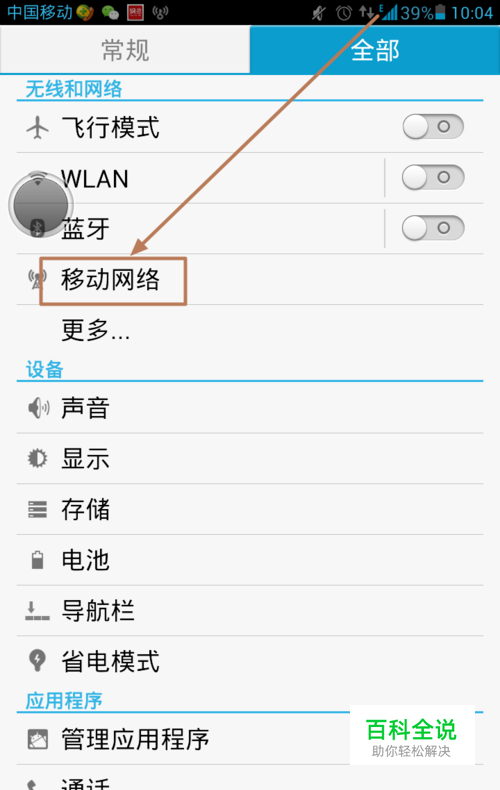Image resolution: width=500 pixels, height=790 pixels.
Task: Tap the floating gray assistive ball
Action: 41,206
